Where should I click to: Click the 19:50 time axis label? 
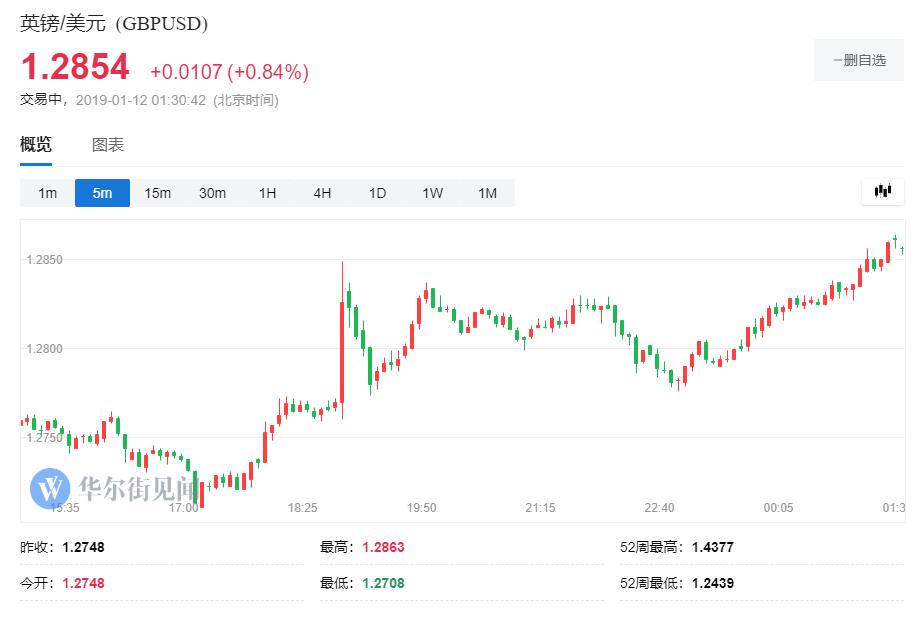tap(421, 508)
